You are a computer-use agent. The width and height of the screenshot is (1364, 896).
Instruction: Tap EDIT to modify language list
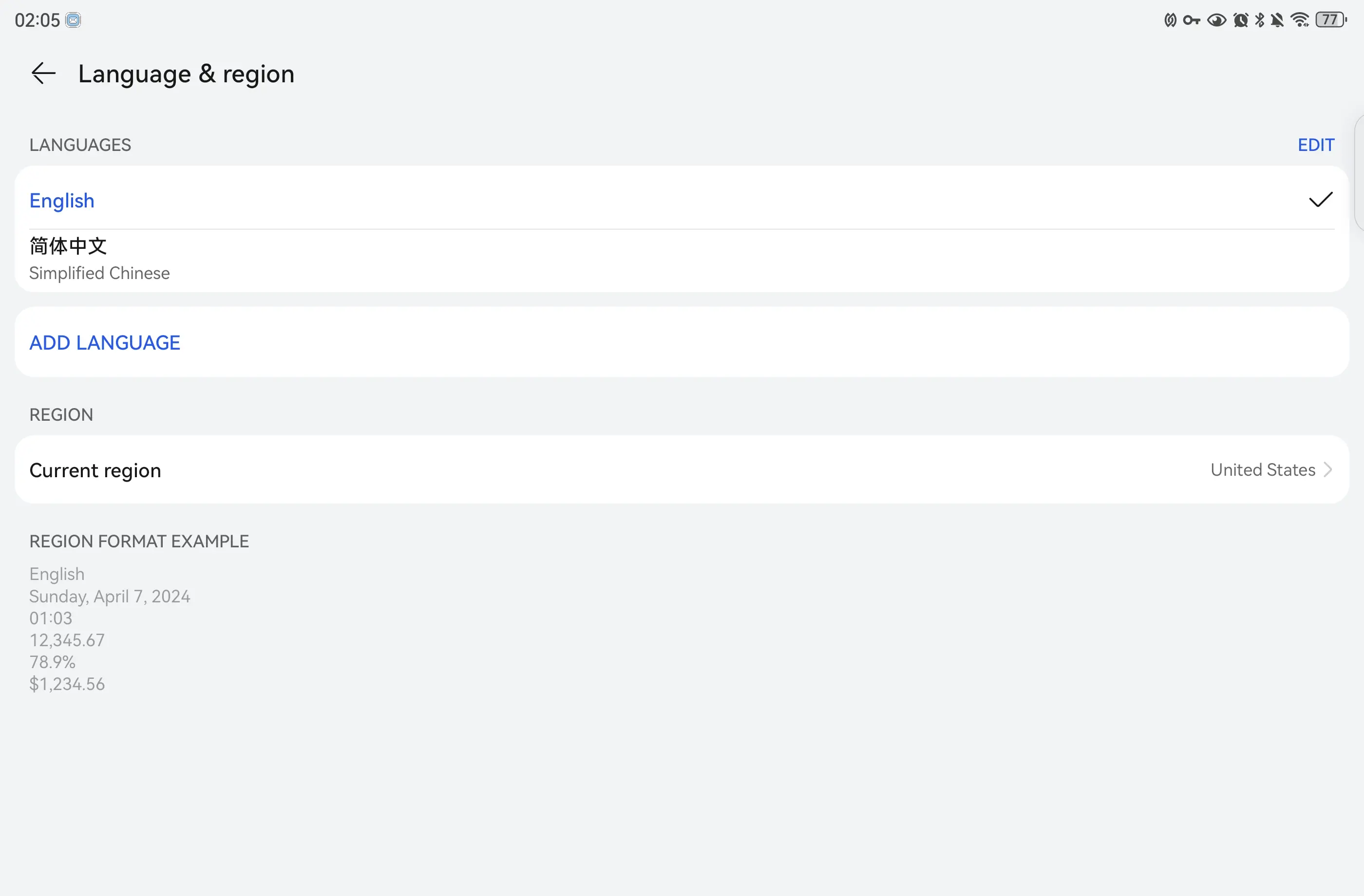pyautogui.click(x=1316, y=144)
